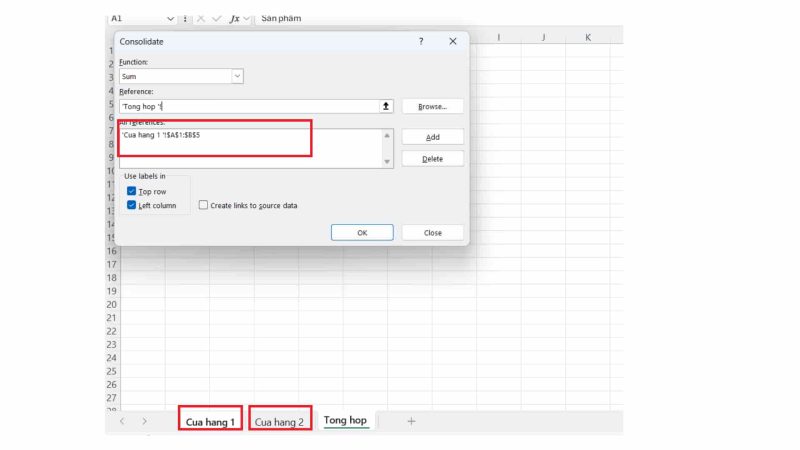Confirm the formula bar entry with the checkmark icon
Viewport: 800px width, 450px height.
216,18
